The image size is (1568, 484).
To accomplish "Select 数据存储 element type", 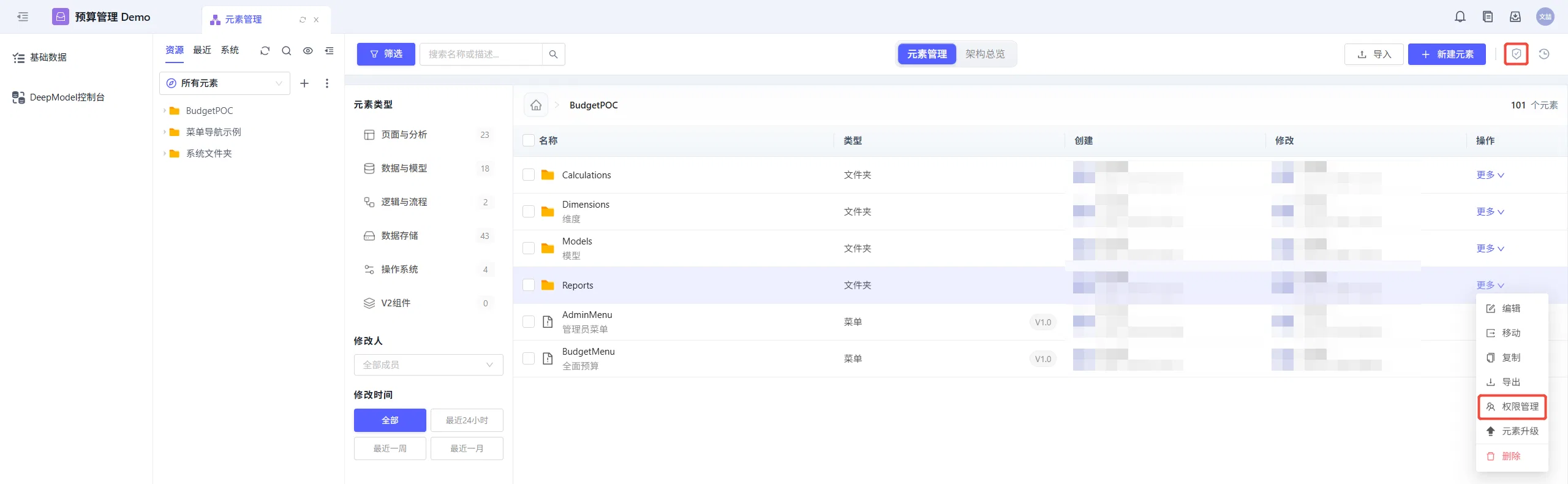I will [x=428, y=236].
